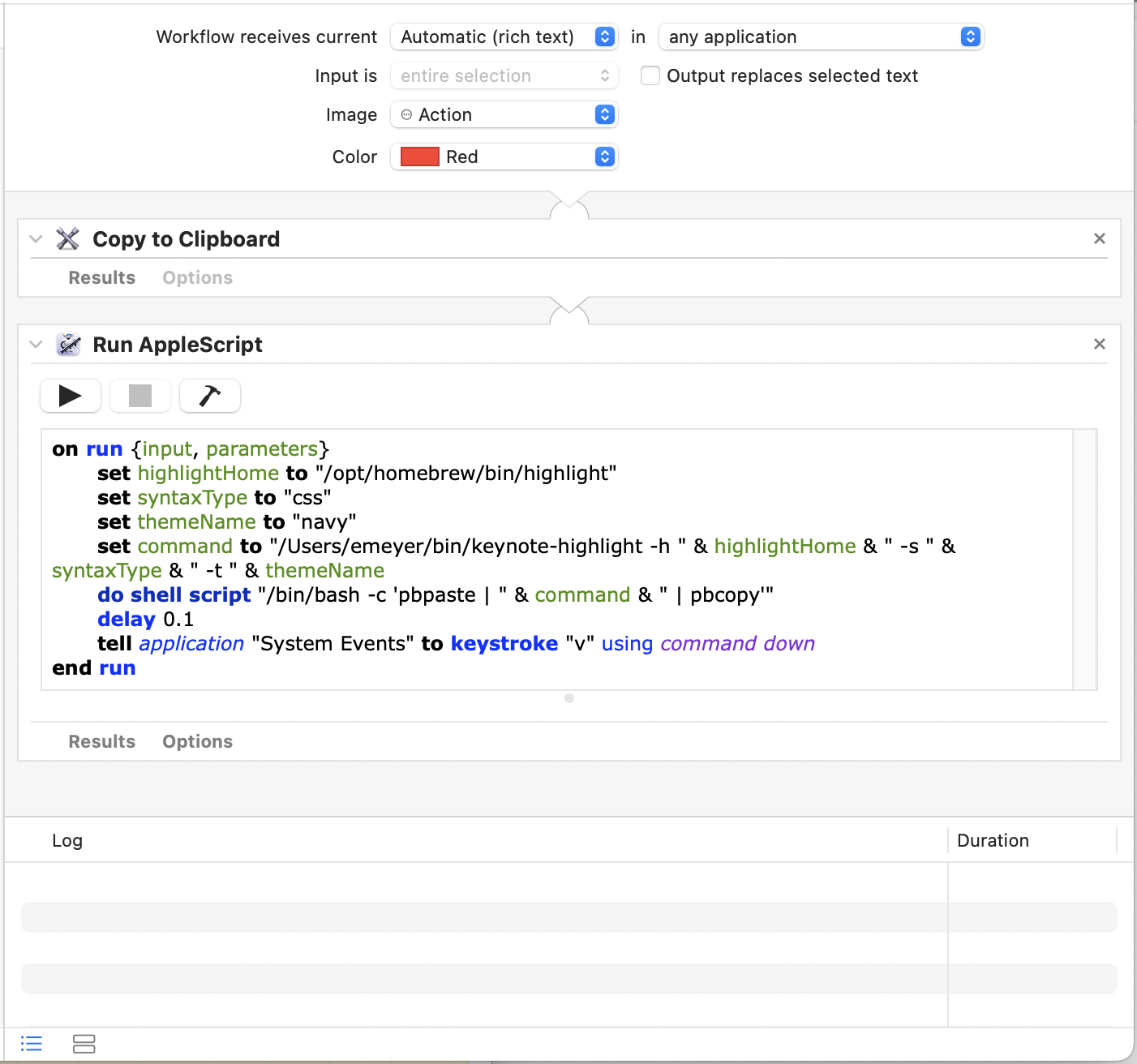Click the "using" word in the script

point(627,644)
